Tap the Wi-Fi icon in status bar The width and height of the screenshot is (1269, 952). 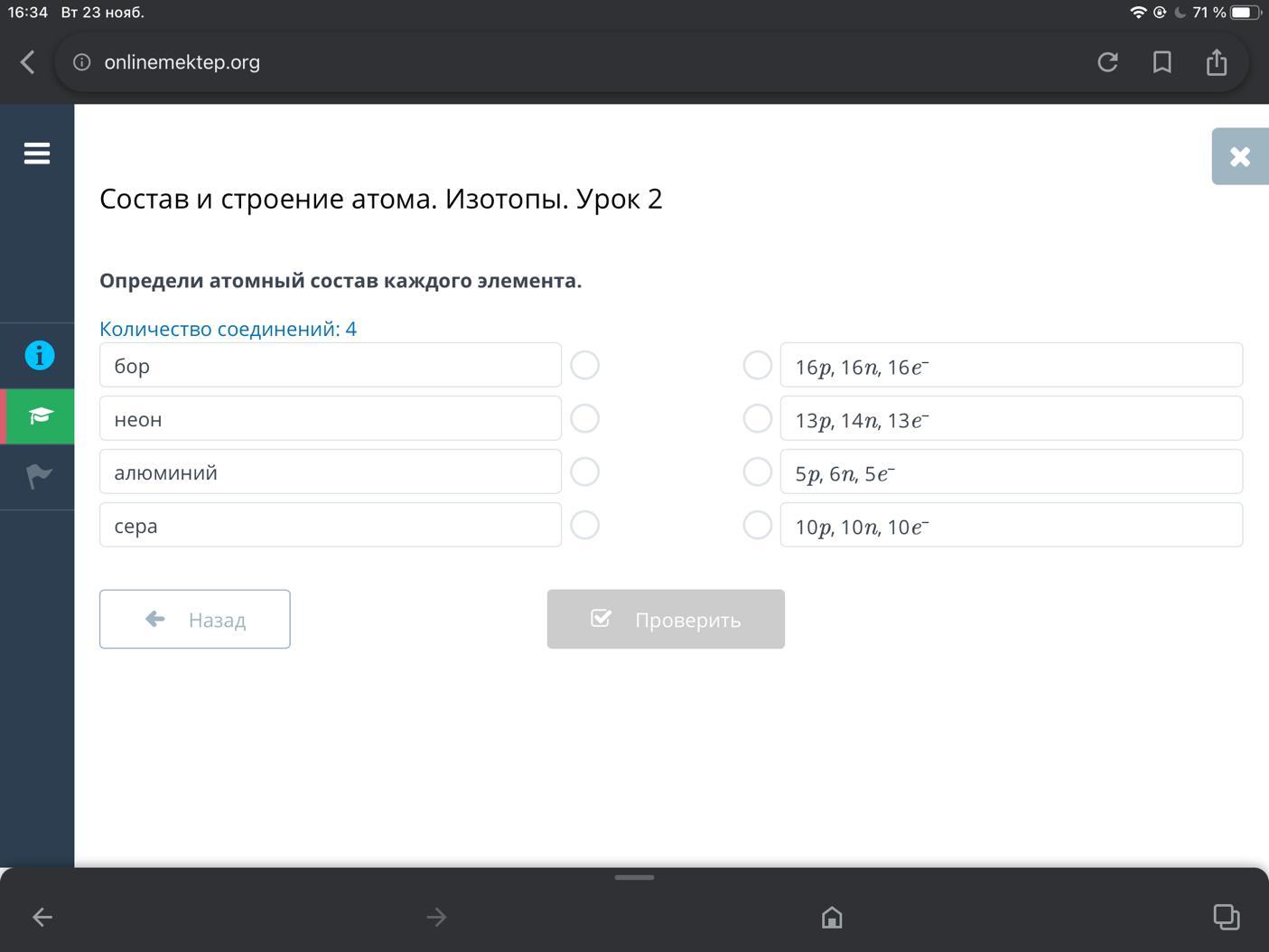tap(1138, 13)
